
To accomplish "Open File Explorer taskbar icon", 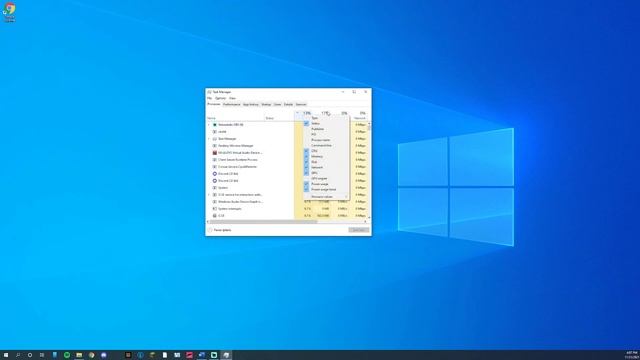I will pyautogui.click(x=79, y=355).
